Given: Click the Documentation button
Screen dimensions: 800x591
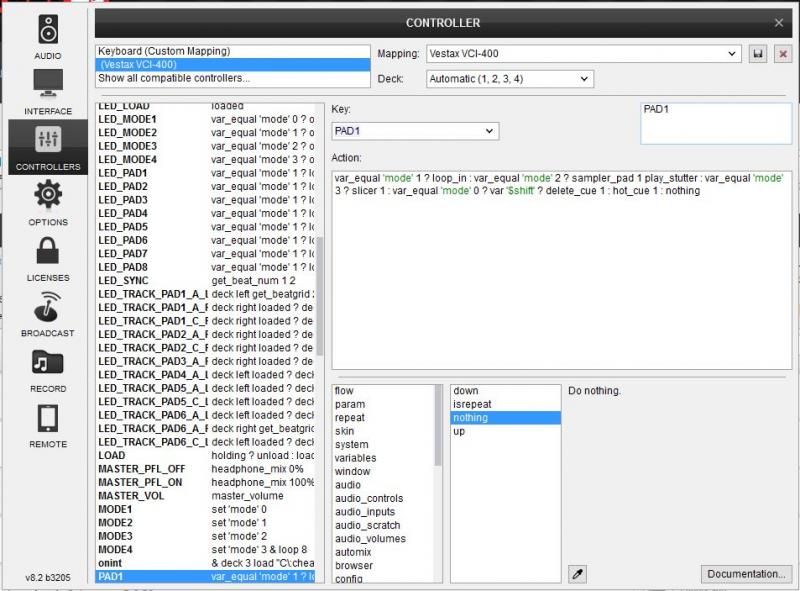Looking at the screenshot, I should tap(746, 574).
